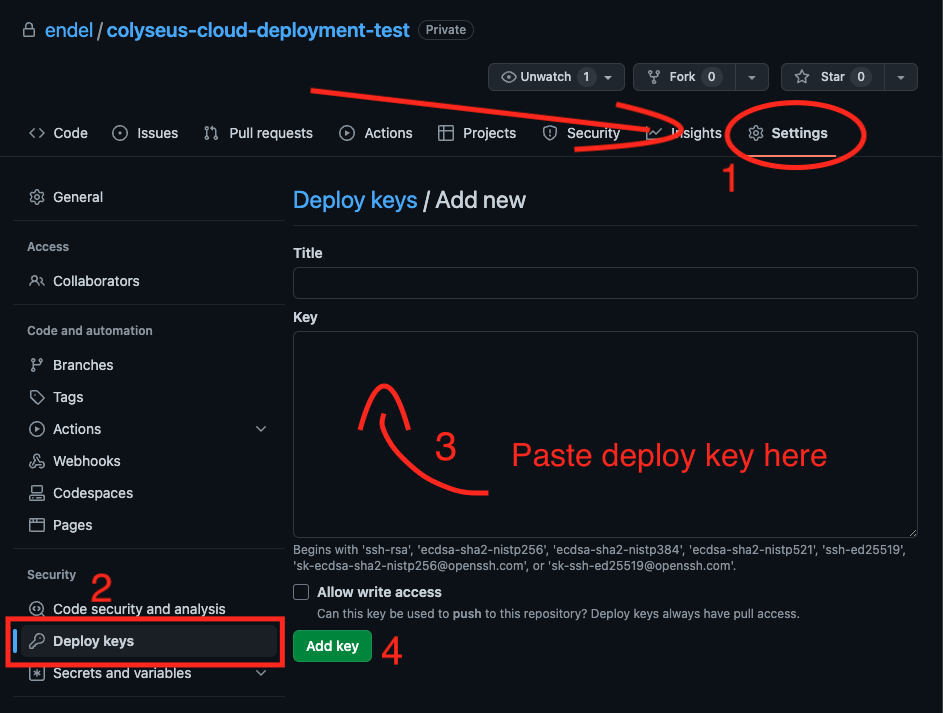This screenshot has width=943, height=713.
Task: Click the play icon of top Actions tab
Action: click(x=347, y=133)
